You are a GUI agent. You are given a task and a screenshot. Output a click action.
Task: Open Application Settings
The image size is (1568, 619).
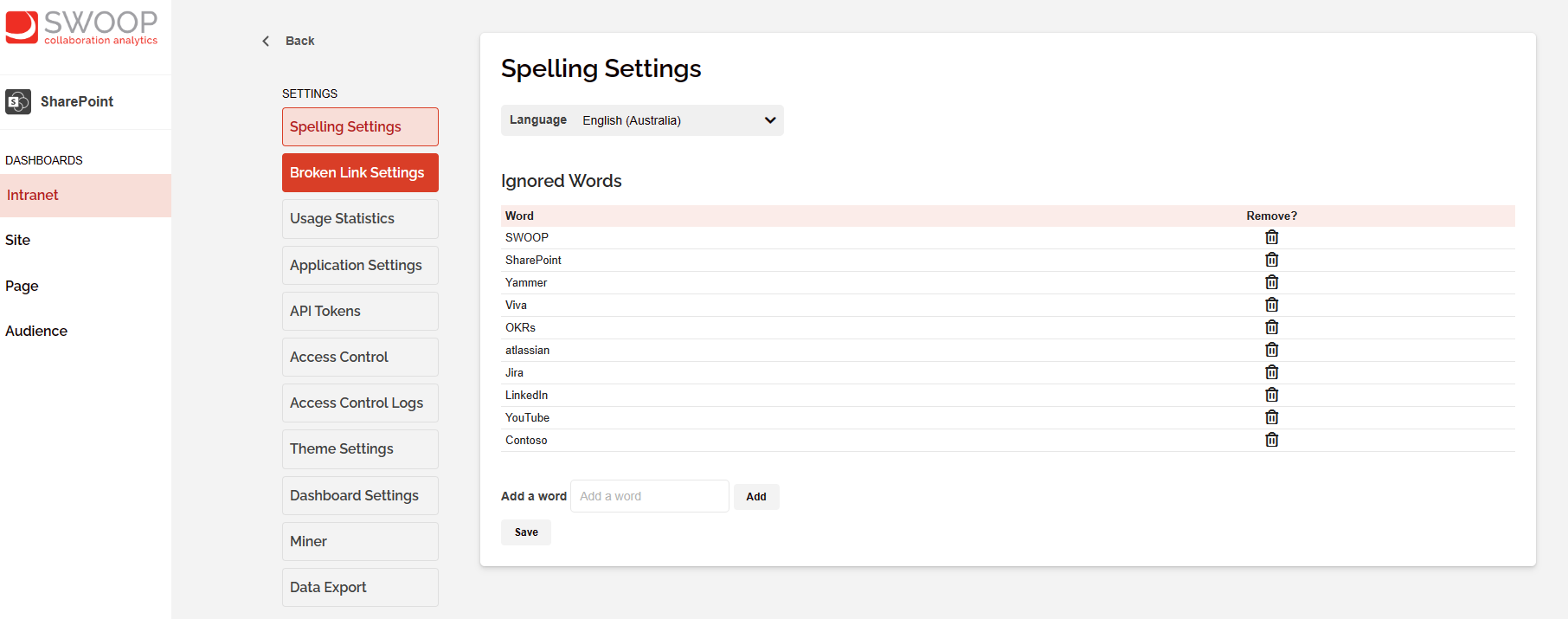(360, 265)
